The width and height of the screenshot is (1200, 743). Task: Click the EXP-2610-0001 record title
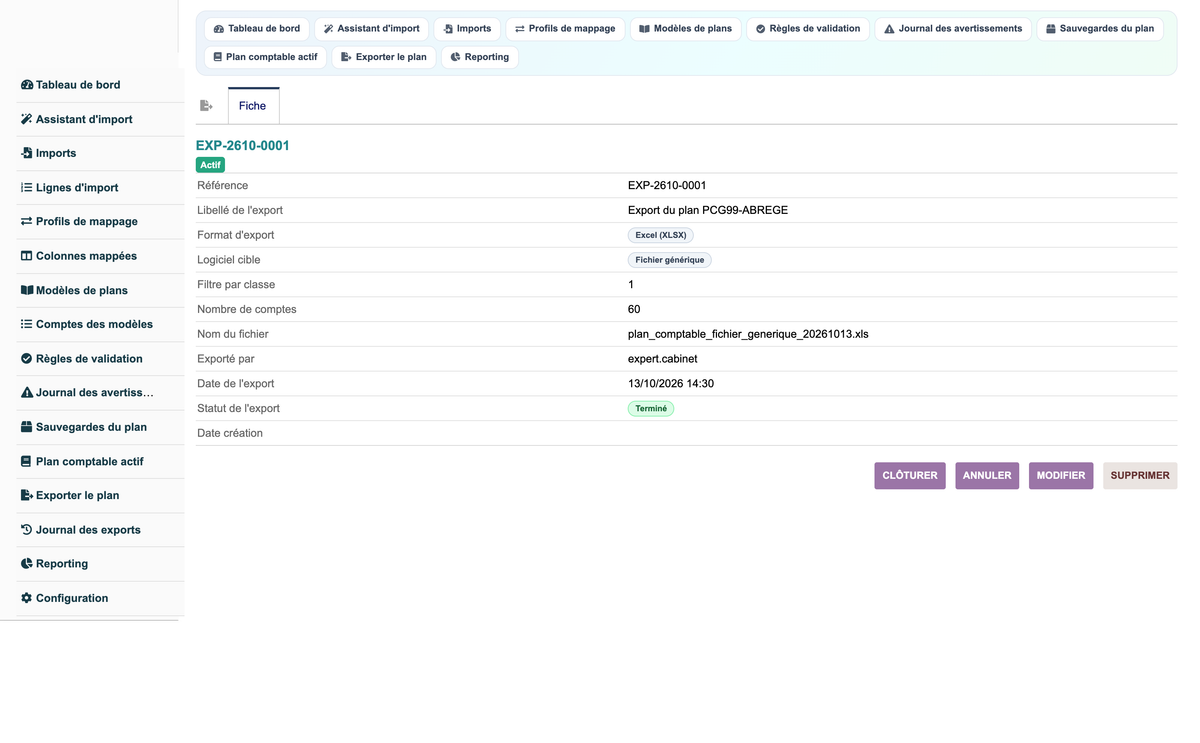click(243, 146)
